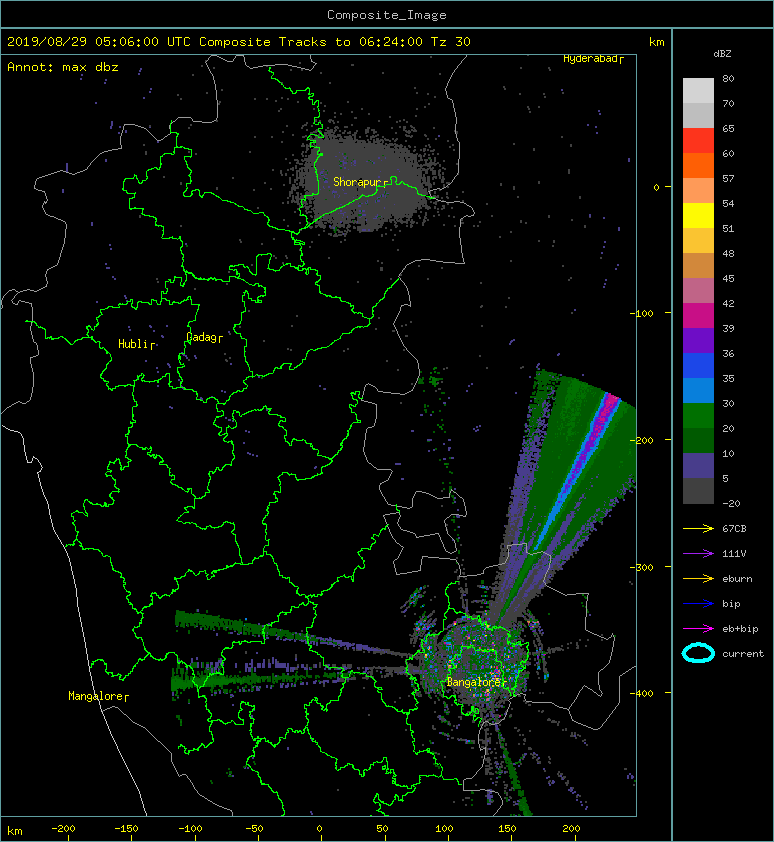
Task: Click the eb+bip legend label
Action: (740, 629)
